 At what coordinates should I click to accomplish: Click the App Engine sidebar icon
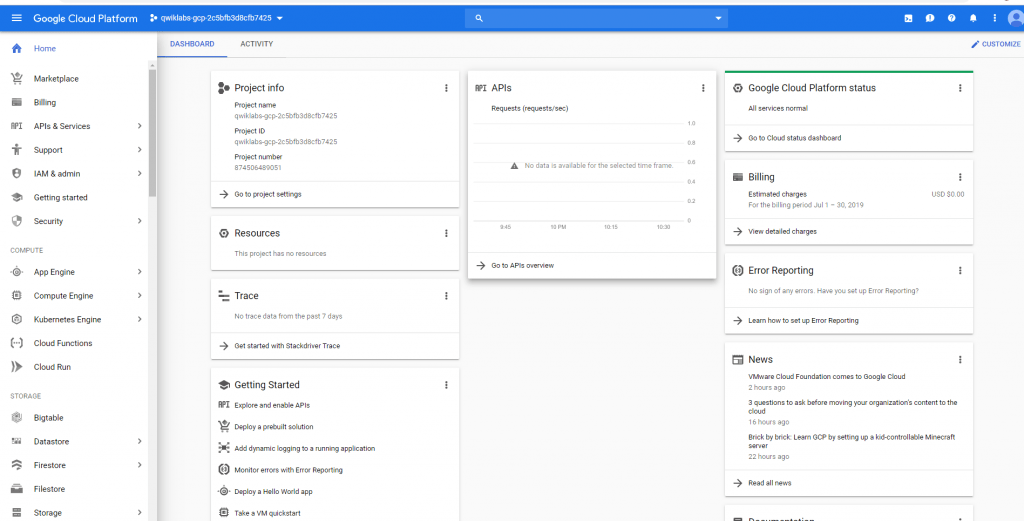pos(17,272)
